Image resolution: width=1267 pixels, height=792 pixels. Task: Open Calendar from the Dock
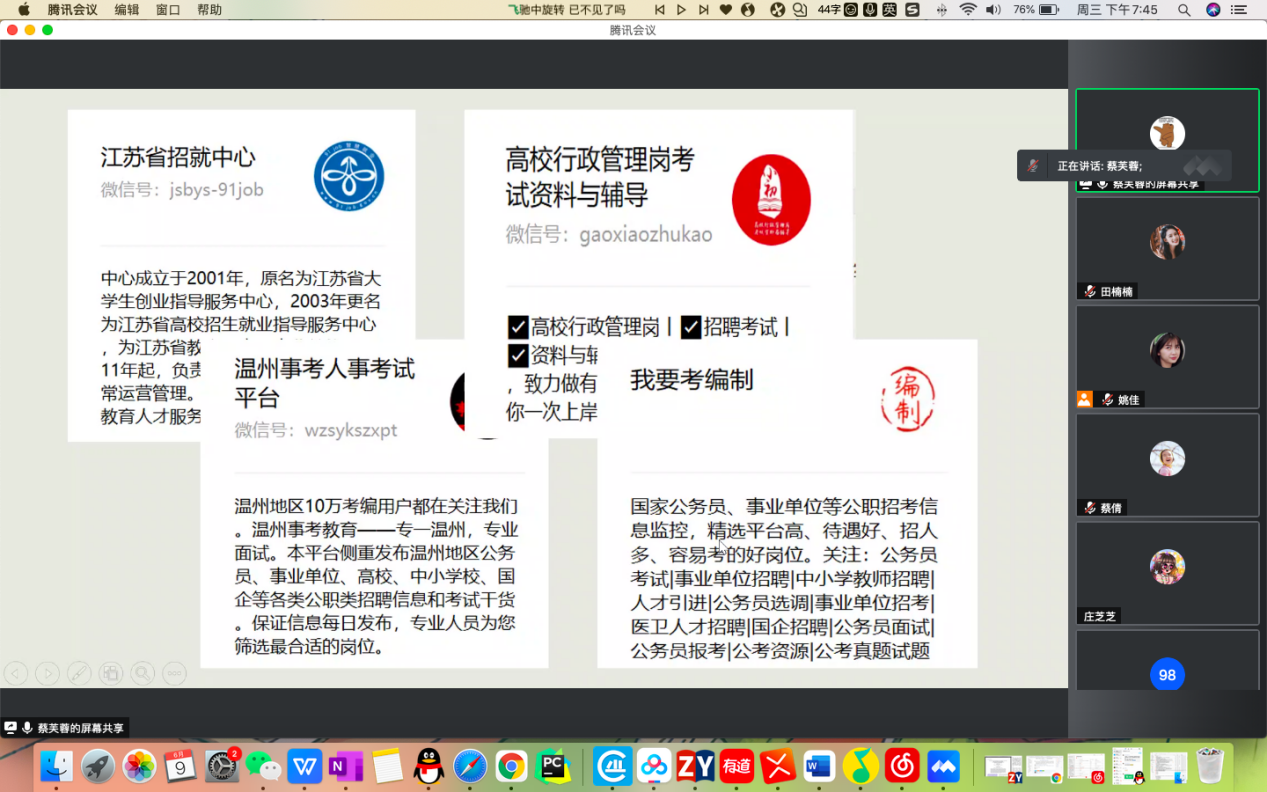[181, 766]
